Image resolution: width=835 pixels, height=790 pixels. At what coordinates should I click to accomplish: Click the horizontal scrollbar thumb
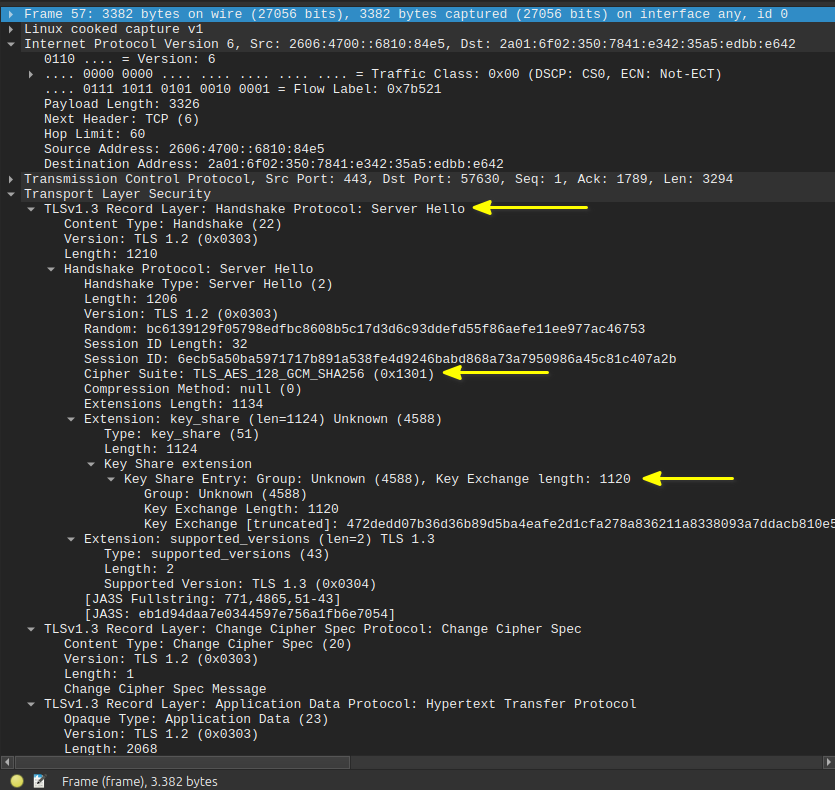pyautogui.click(x=183, y=762)
